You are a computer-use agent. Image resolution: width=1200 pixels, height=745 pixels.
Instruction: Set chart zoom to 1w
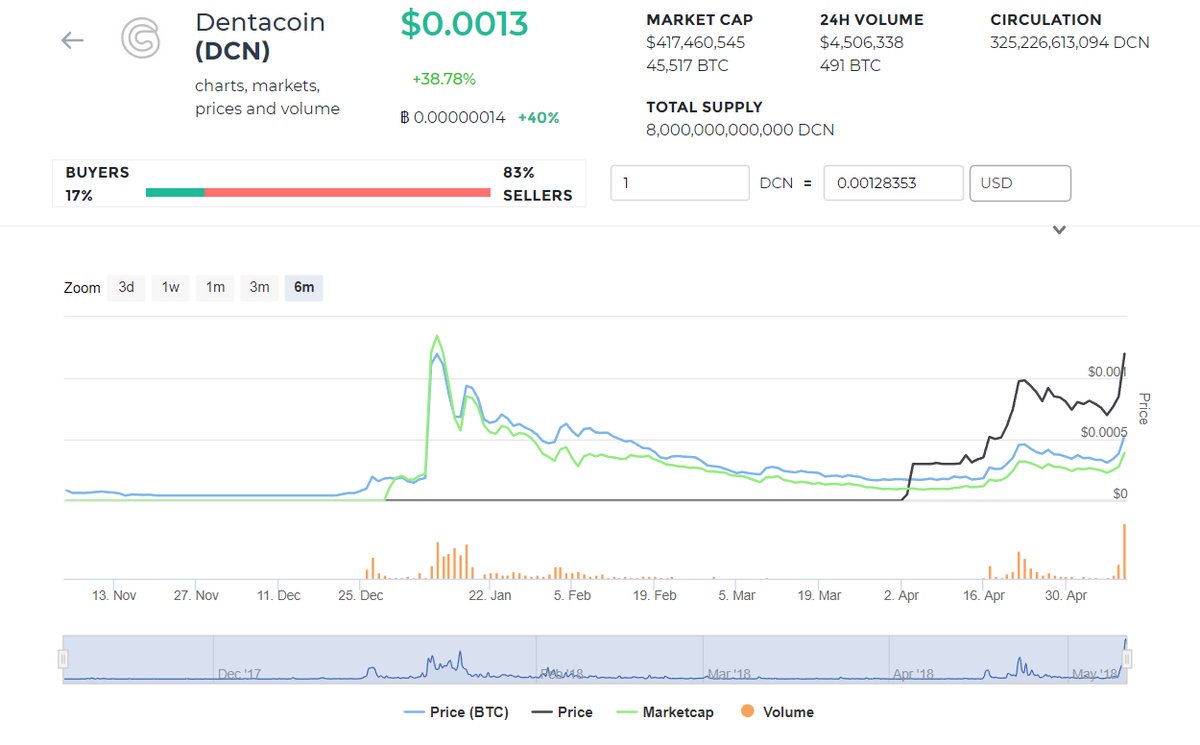tap(171, 287)
